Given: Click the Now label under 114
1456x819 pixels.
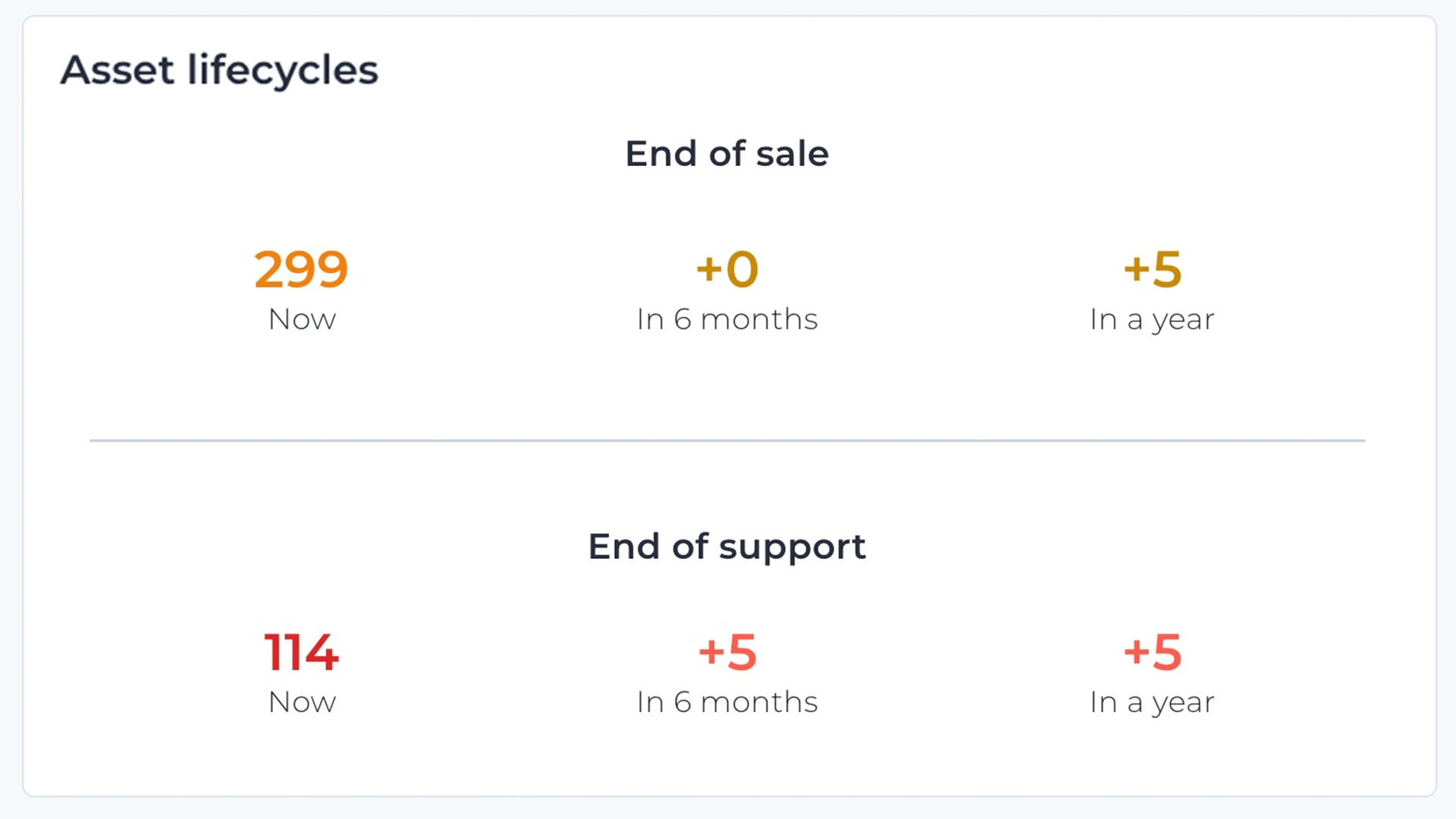Looking at the screenshot, I should coord(302,702).
